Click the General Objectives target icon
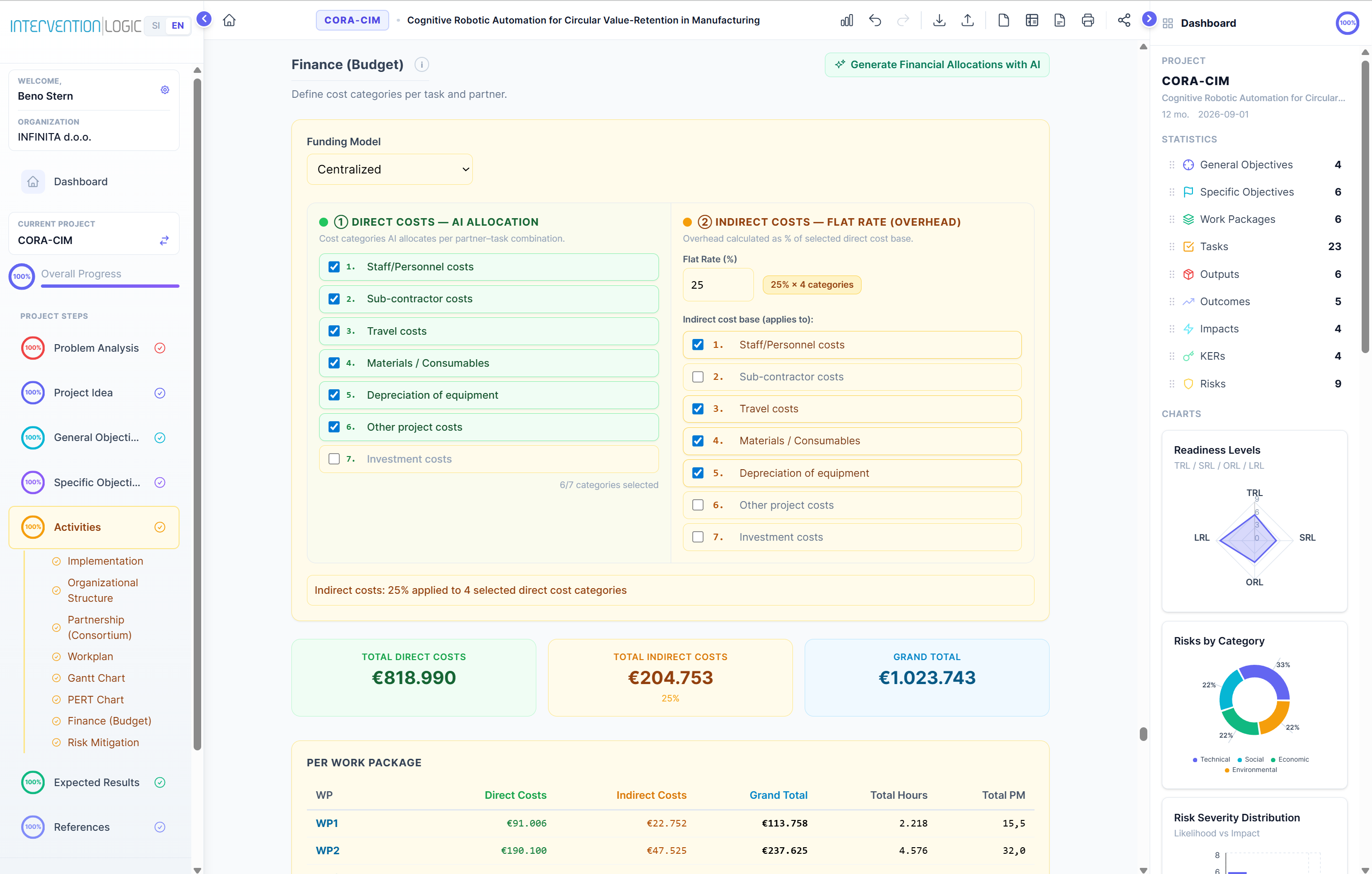The width and height of the screenshot is (1372, 874). [1188, 165]
